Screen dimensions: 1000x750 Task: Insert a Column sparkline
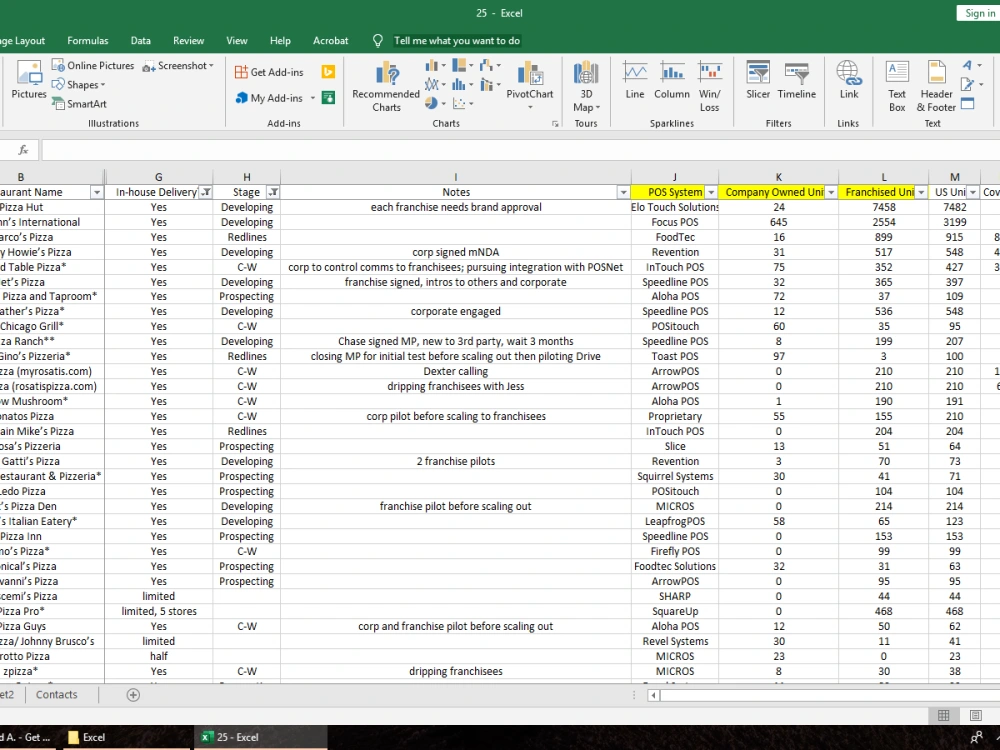pyautogui.click(x=672, y=80)
